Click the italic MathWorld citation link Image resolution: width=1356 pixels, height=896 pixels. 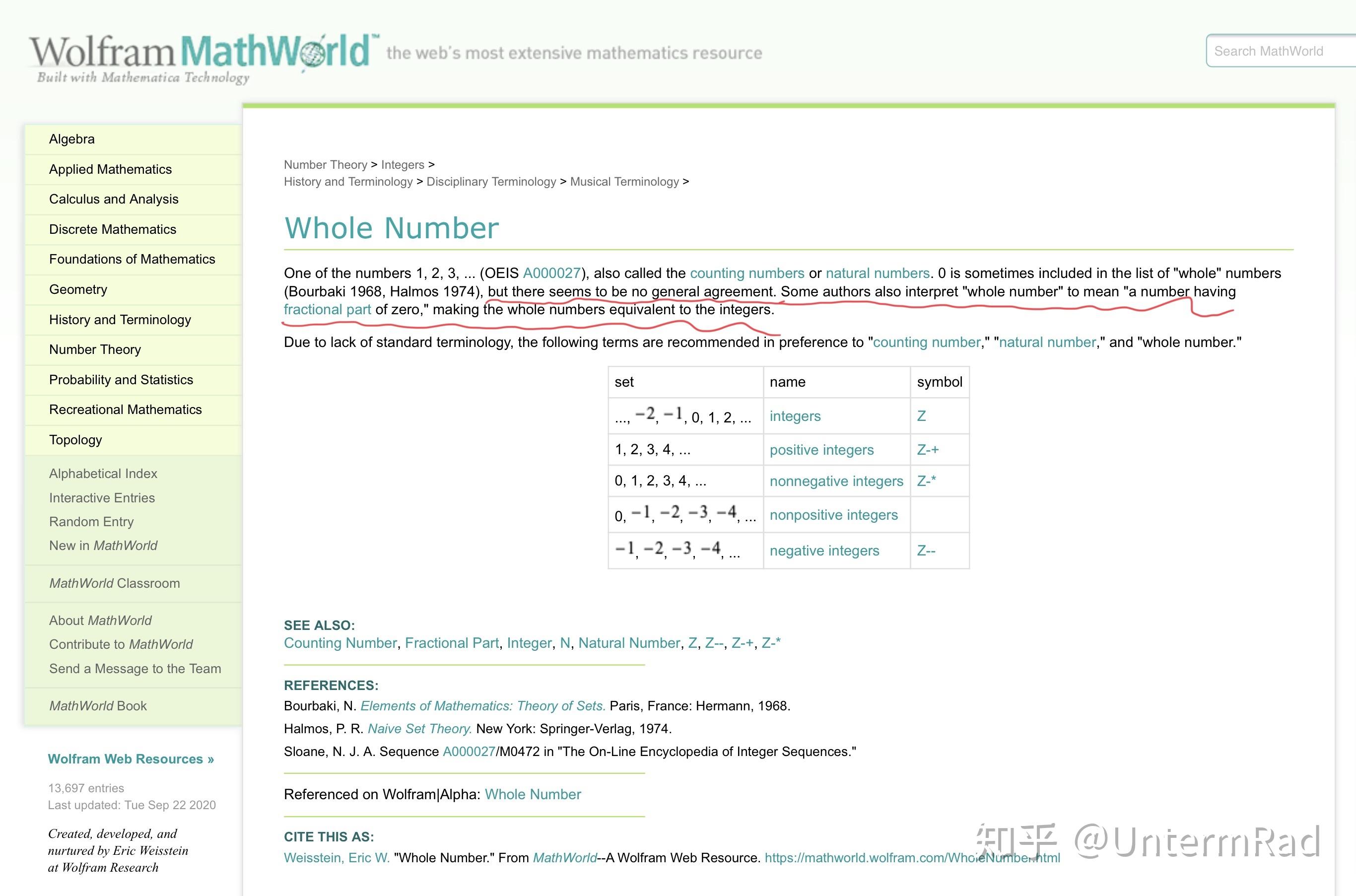click(565, 858)
